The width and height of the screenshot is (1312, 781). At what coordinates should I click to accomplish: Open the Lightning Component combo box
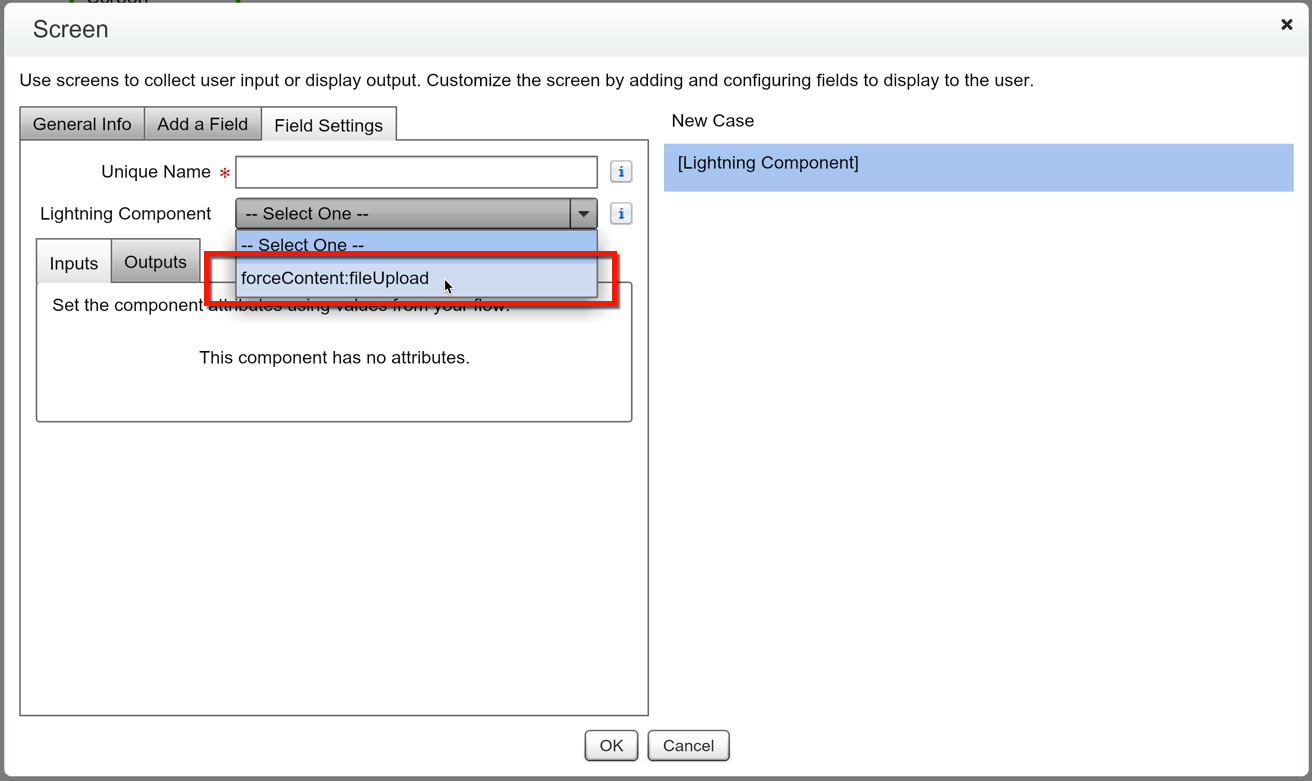tap(400, 213)
